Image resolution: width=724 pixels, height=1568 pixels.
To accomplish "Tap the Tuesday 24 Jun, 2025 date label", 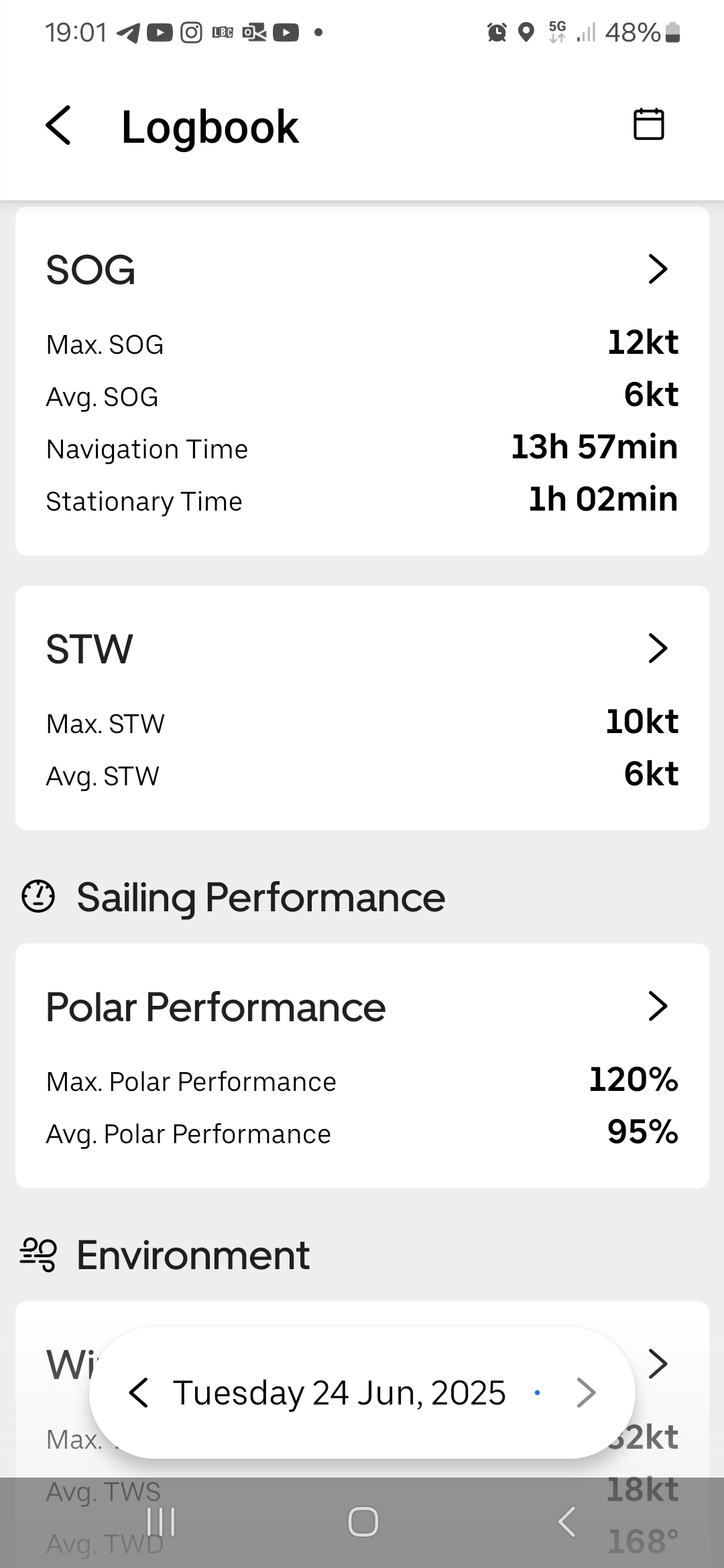I will (339, 1393).
